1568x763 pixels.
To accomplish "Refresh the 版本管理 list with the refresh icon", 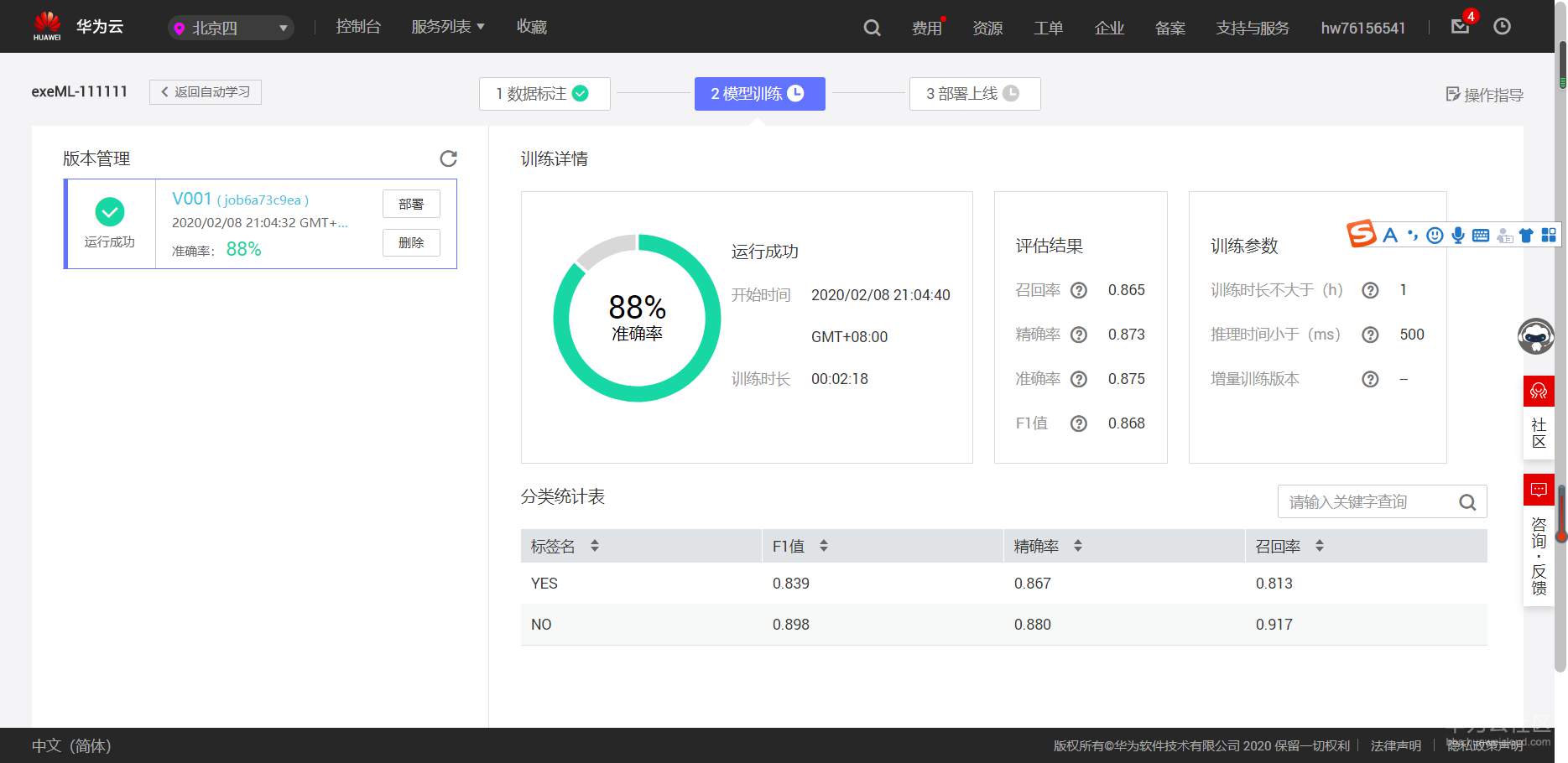I will pos(450,158).
